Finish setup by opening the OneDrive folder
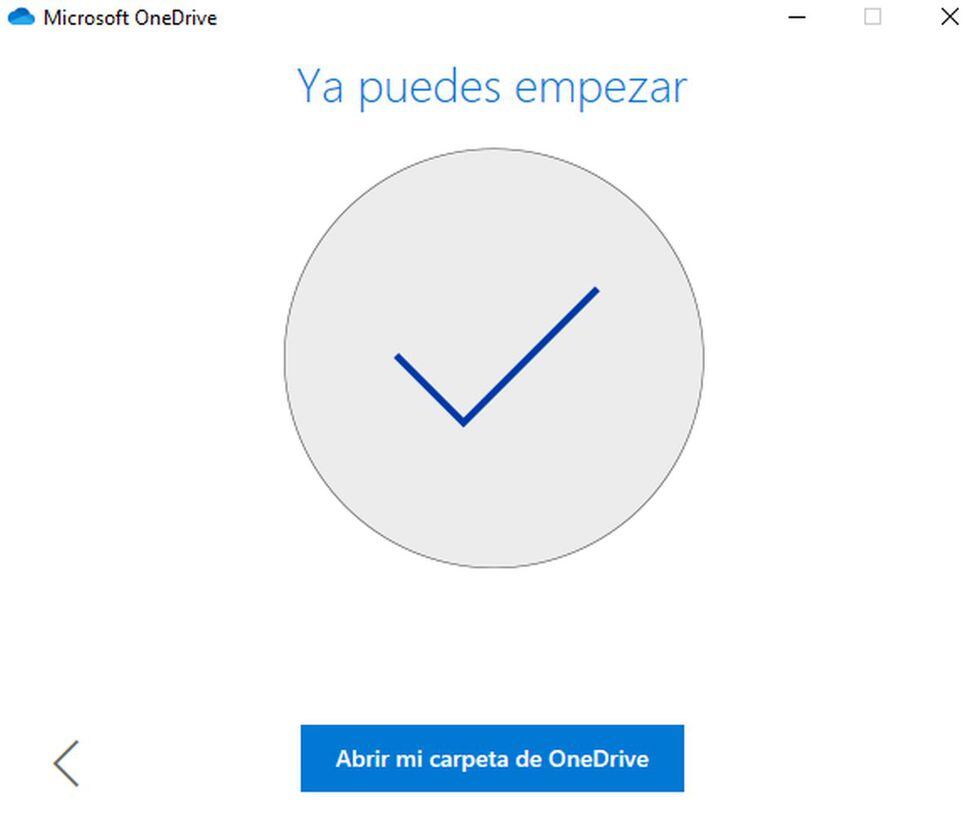 [x=492, y=759]
